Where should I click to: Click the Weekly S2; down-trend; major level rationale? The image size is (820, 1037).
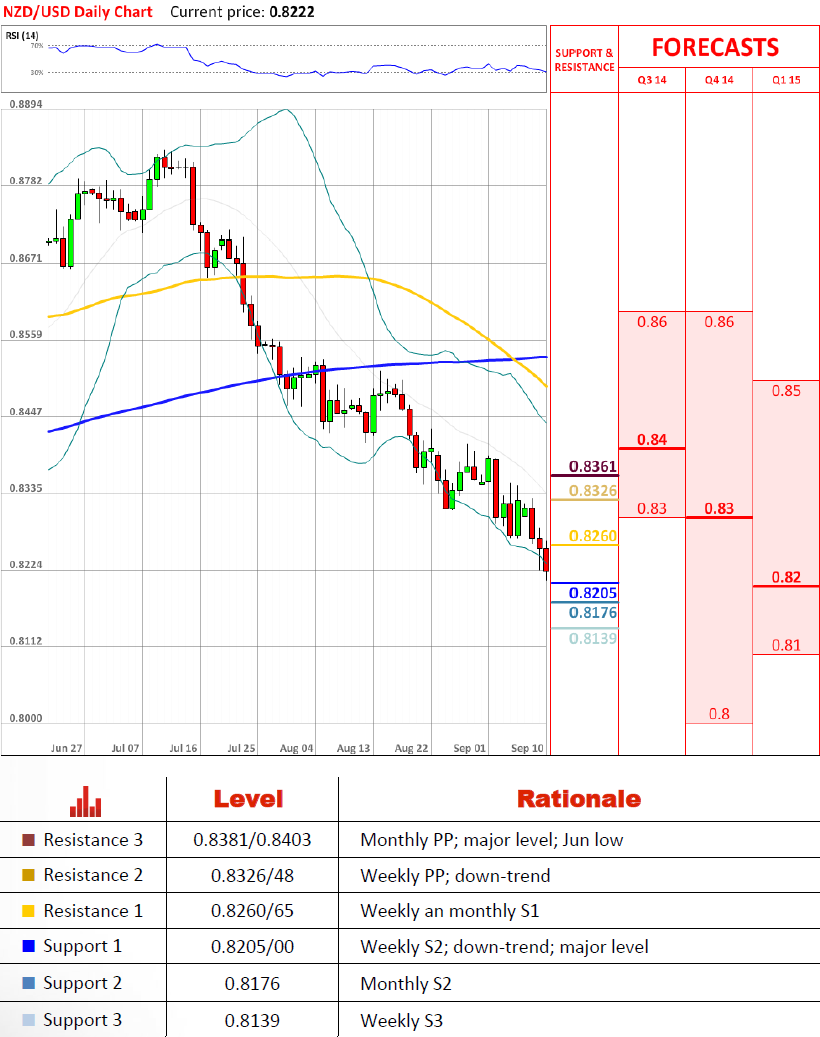[x=504, y=947]
